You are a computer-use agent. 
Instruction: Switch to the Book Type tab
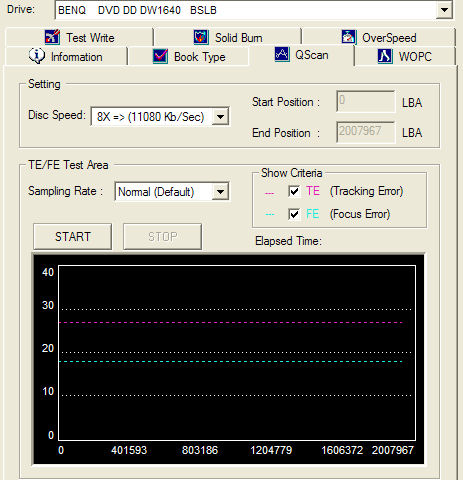tap(189, 57)
